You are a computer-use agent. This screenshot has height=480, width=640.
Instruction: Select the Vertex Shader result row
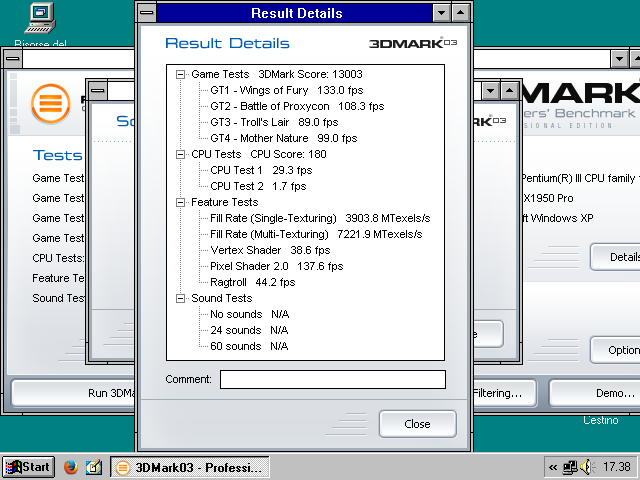tap(270, 250)
